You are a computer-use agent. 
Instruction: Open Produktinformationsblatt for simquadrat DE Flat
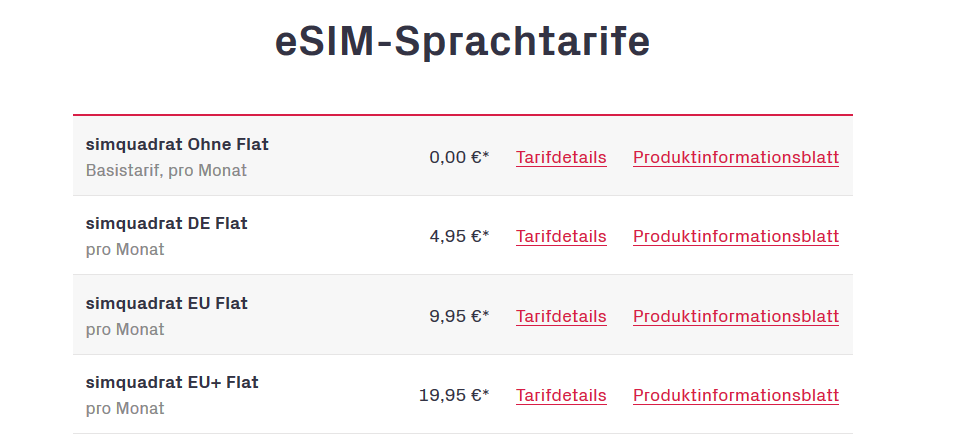[736, 236]
